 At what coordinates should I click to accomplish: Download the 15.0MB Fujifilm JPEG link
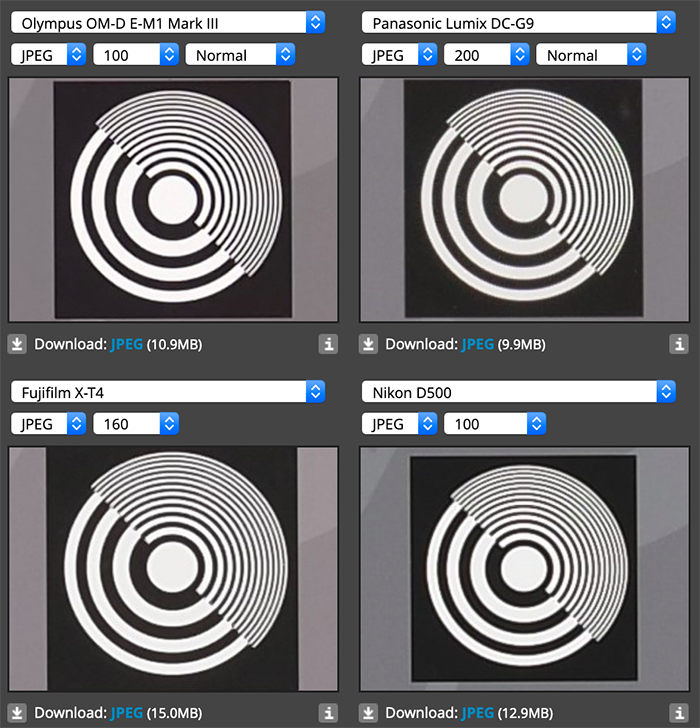[x=126, y=713]
